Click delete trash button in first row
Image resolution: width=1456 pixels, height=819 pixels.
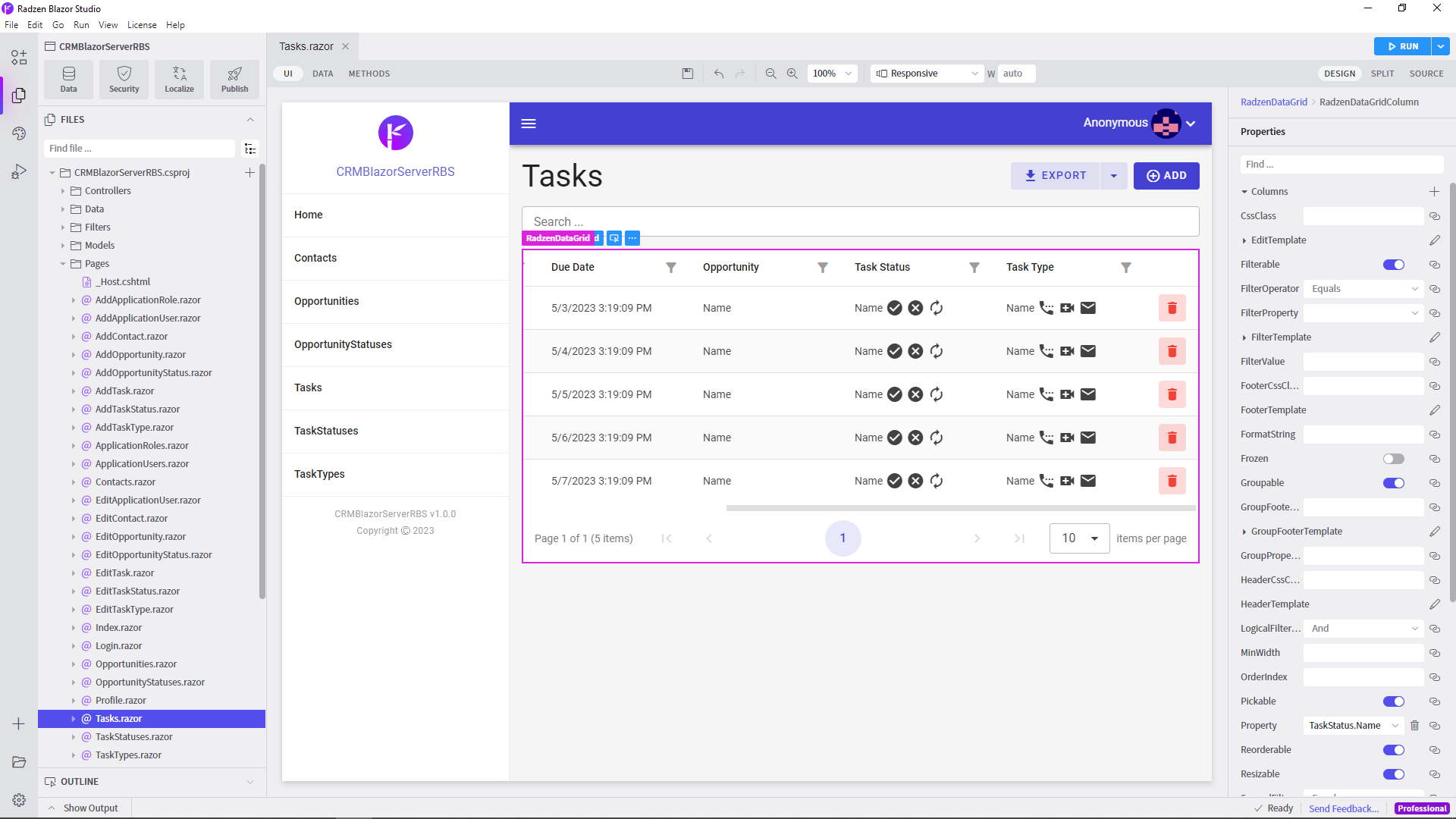coord(1171,308)
